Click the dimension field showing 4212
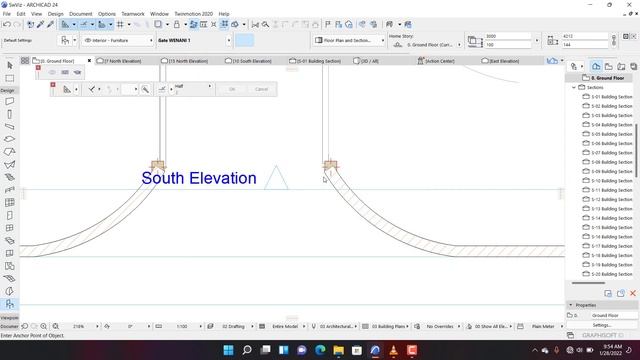Image resolution: width=640 pixels, height=360 pixels. (585, 36)
